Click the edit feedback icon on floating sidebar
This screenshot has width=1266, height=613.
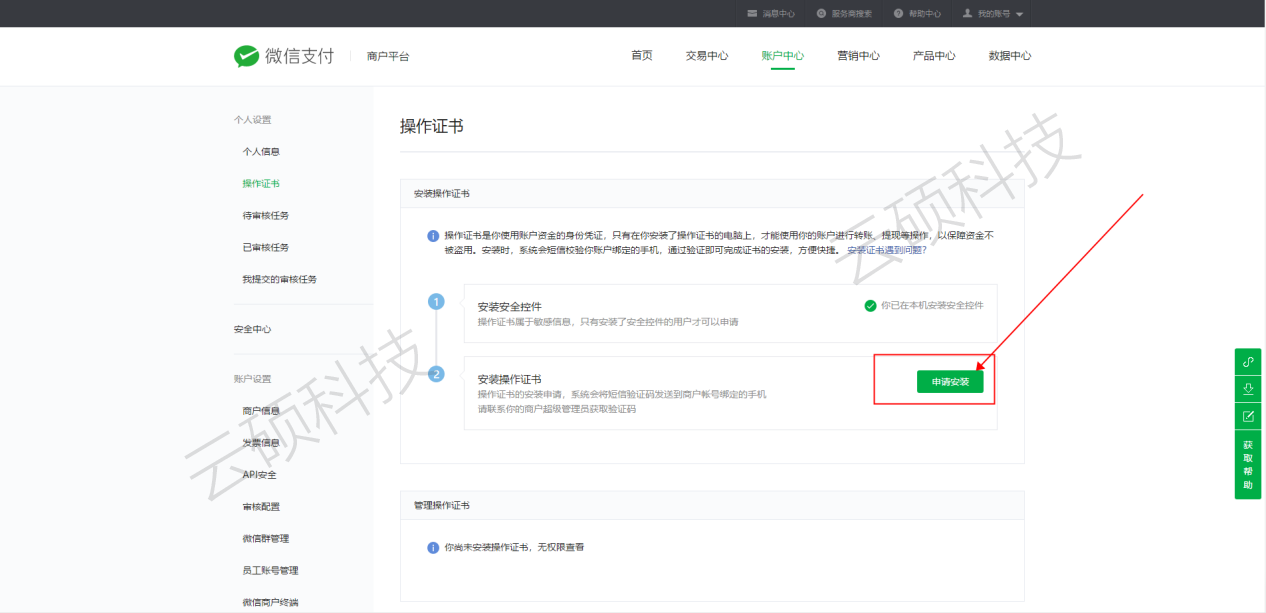tap(1248, 416)
